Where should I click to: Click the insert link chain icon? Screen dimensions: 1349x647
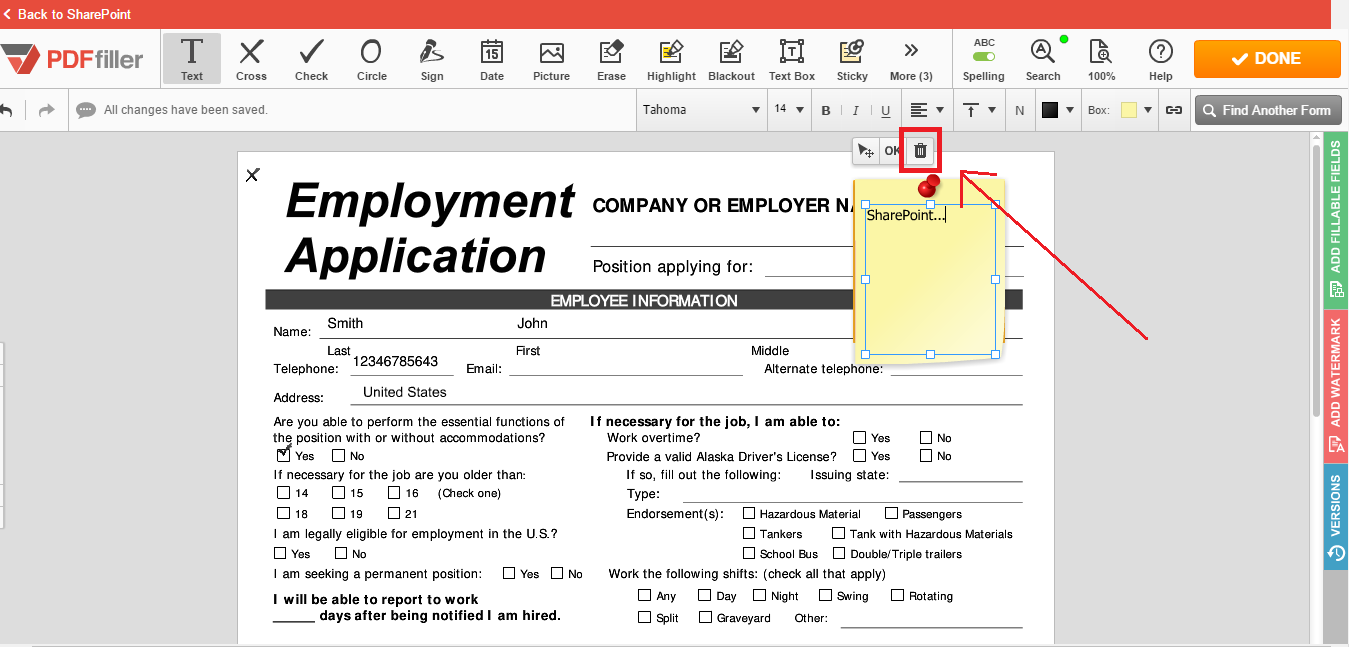click(x=1173, y=110)
